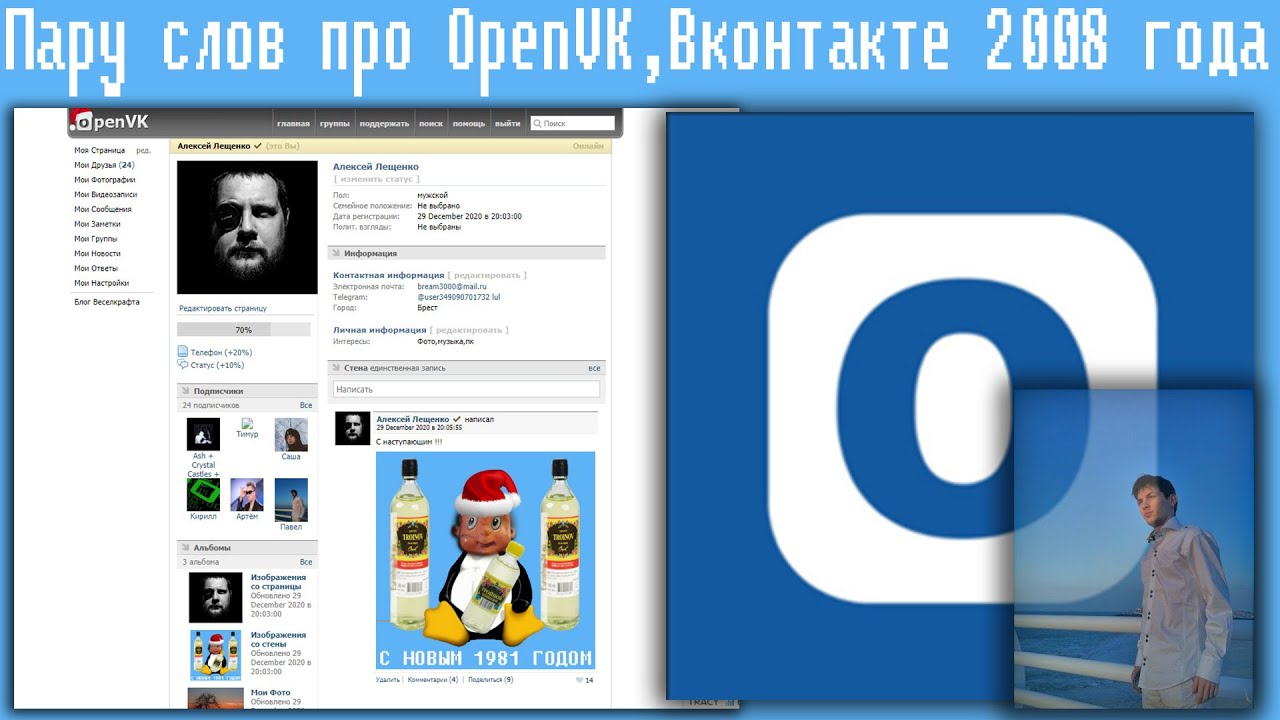Collapse the Информация section arrow

(337, 254)
